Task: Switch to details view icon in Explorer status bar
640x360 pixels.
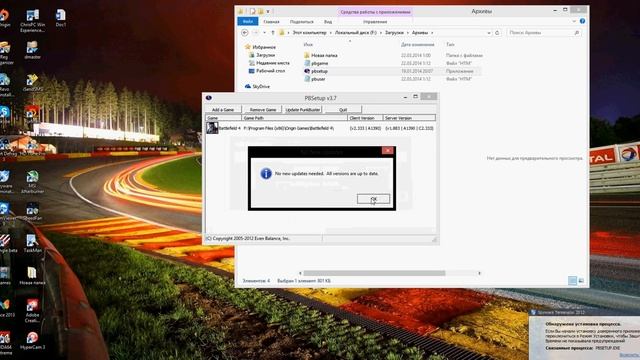Action: 572,280
